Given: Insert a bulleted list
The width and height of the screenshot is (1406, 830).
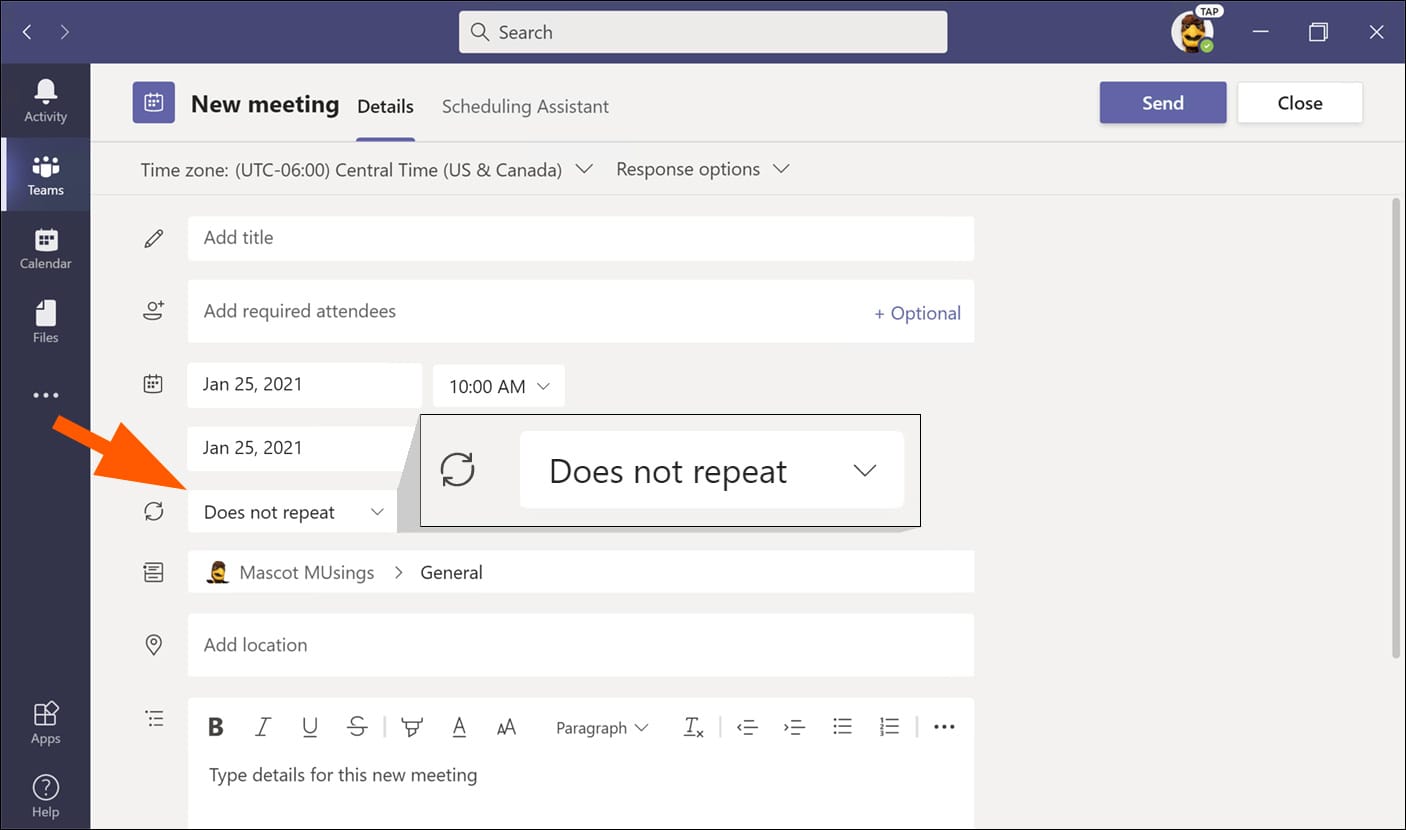Looking at the screenshot, I should 842,727.
